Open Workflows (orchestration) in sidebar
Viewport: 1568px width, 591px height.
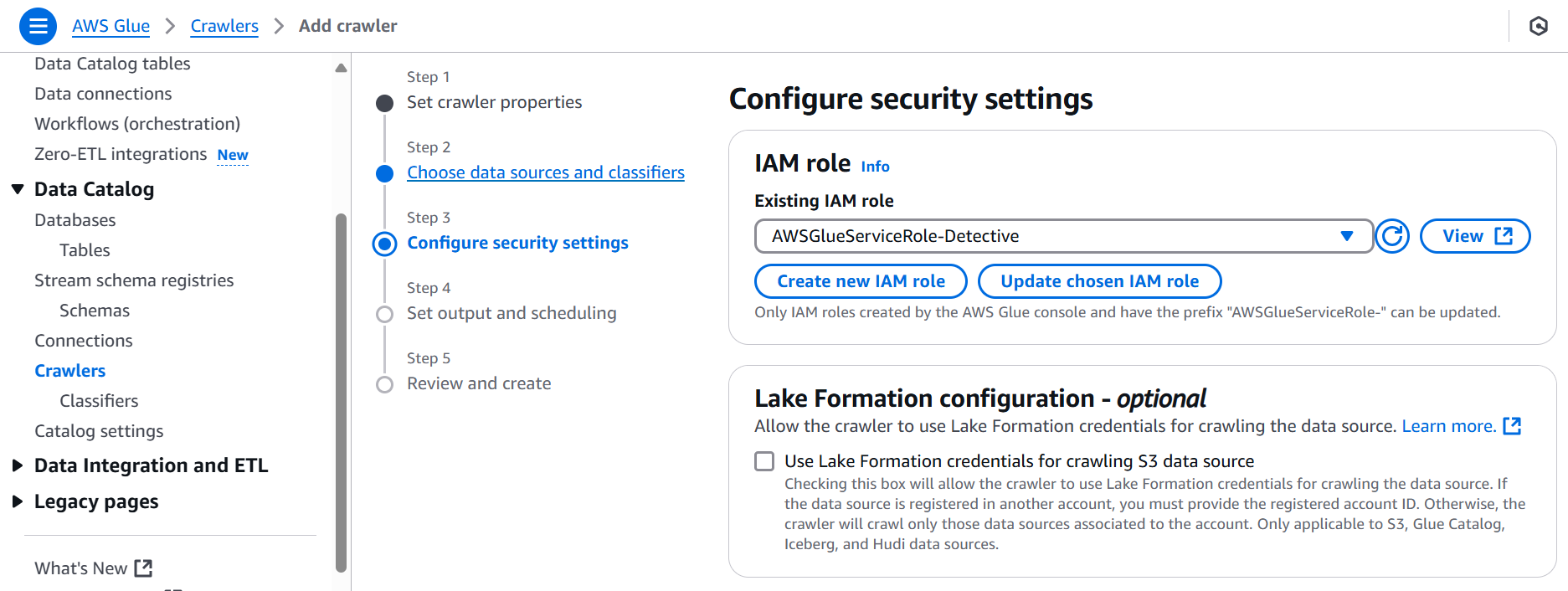137,124
